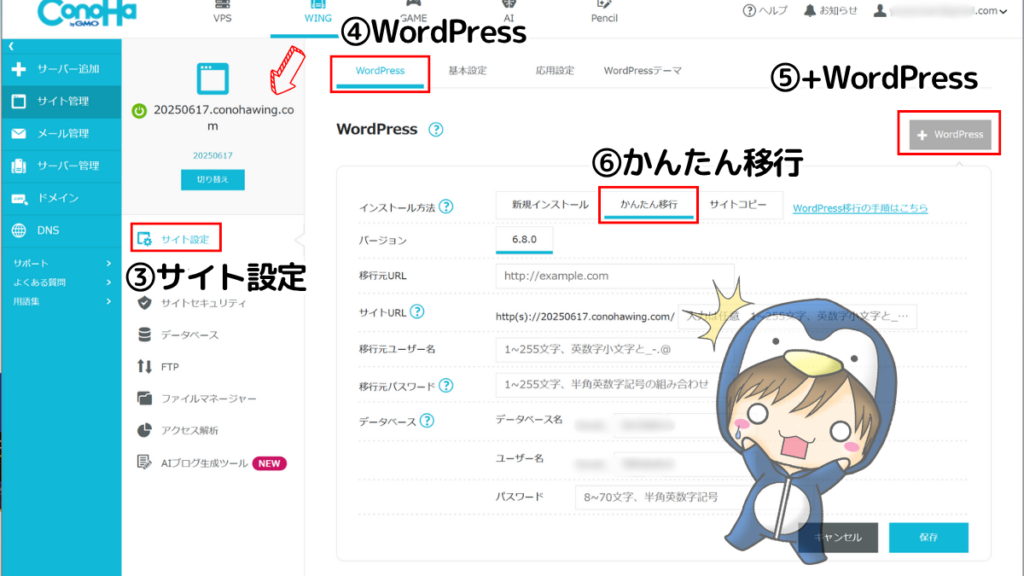
Task: Click the ConoHa logo
Action: coord(87,13)
